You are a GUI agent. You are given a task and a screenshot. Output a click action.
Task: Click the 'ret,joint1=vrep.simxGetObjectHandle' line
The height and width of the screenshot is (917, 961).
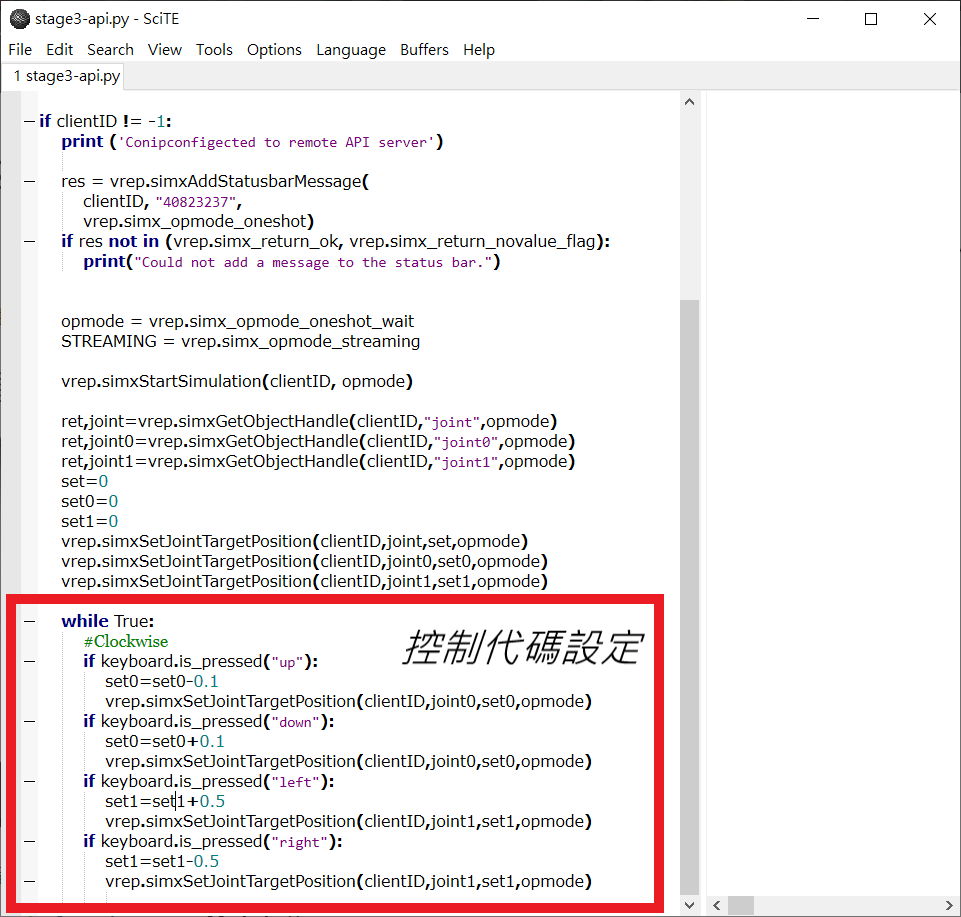coord(318,462)
